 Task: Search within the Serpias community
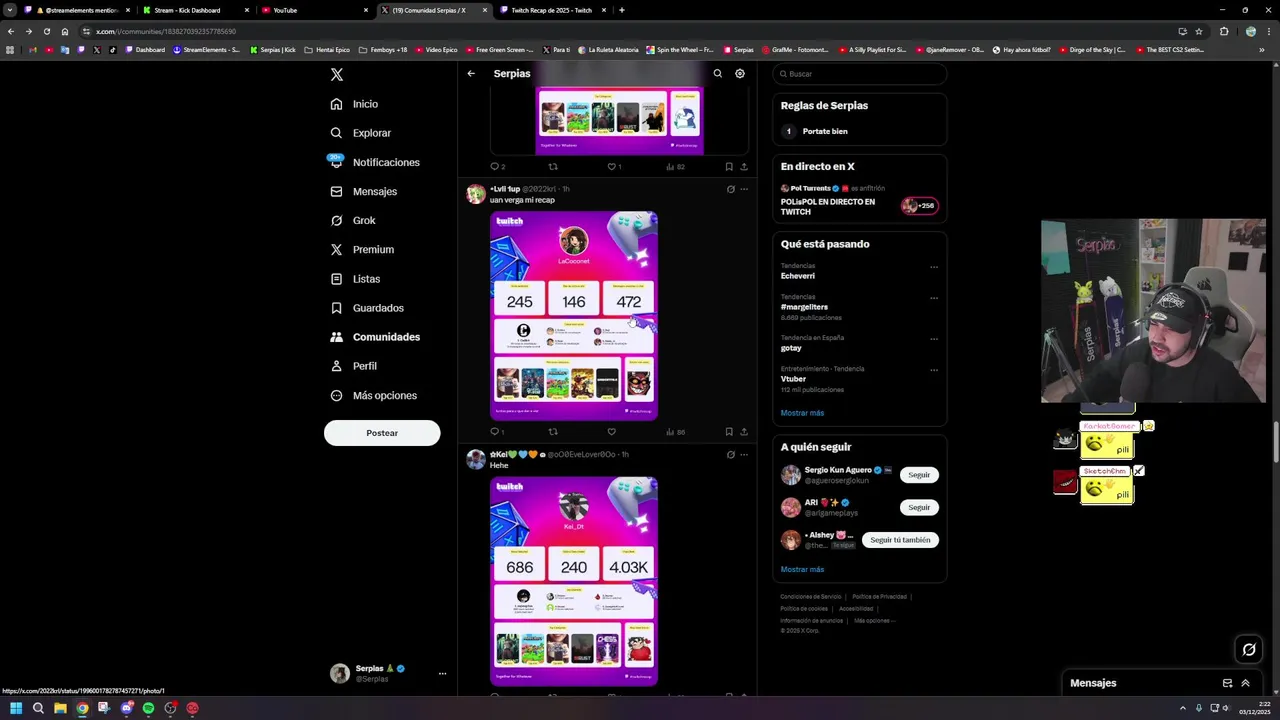point(717,73)
